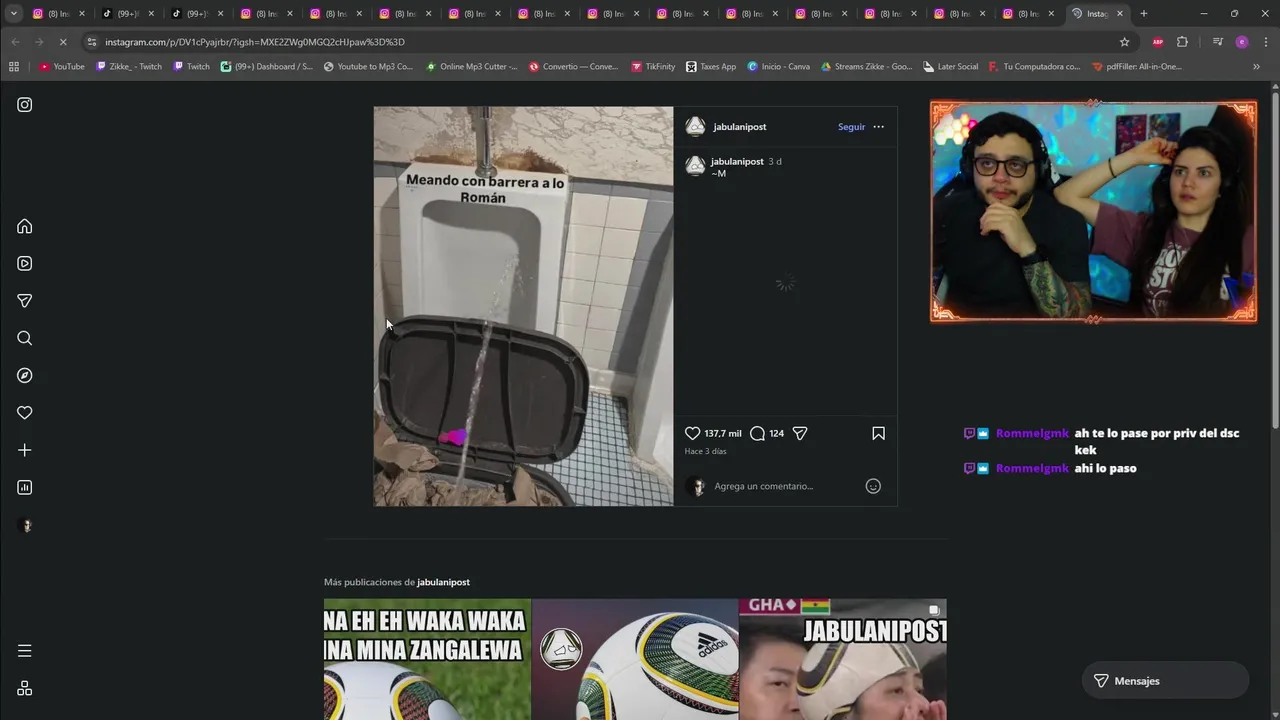The image size is (1280, 720).
Task: Open the Later Social bookmark
Action: tap(950, 67)
